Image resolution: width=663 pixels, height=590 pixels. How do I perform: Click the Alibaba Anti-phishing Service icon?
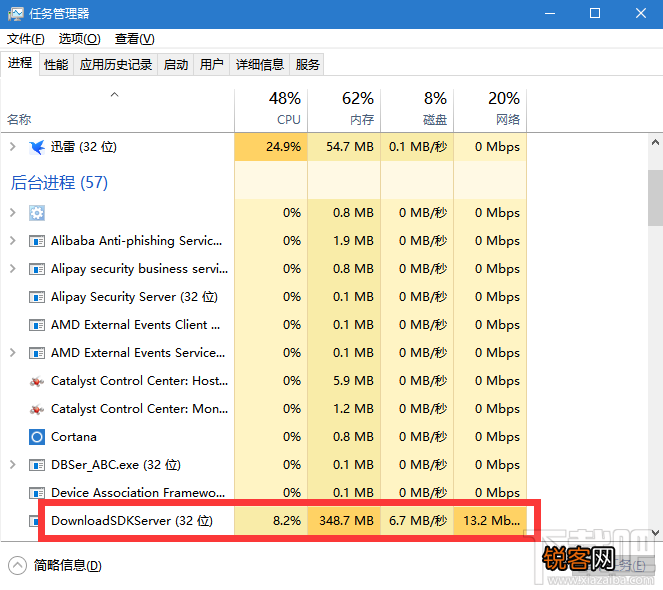[37, 241]
